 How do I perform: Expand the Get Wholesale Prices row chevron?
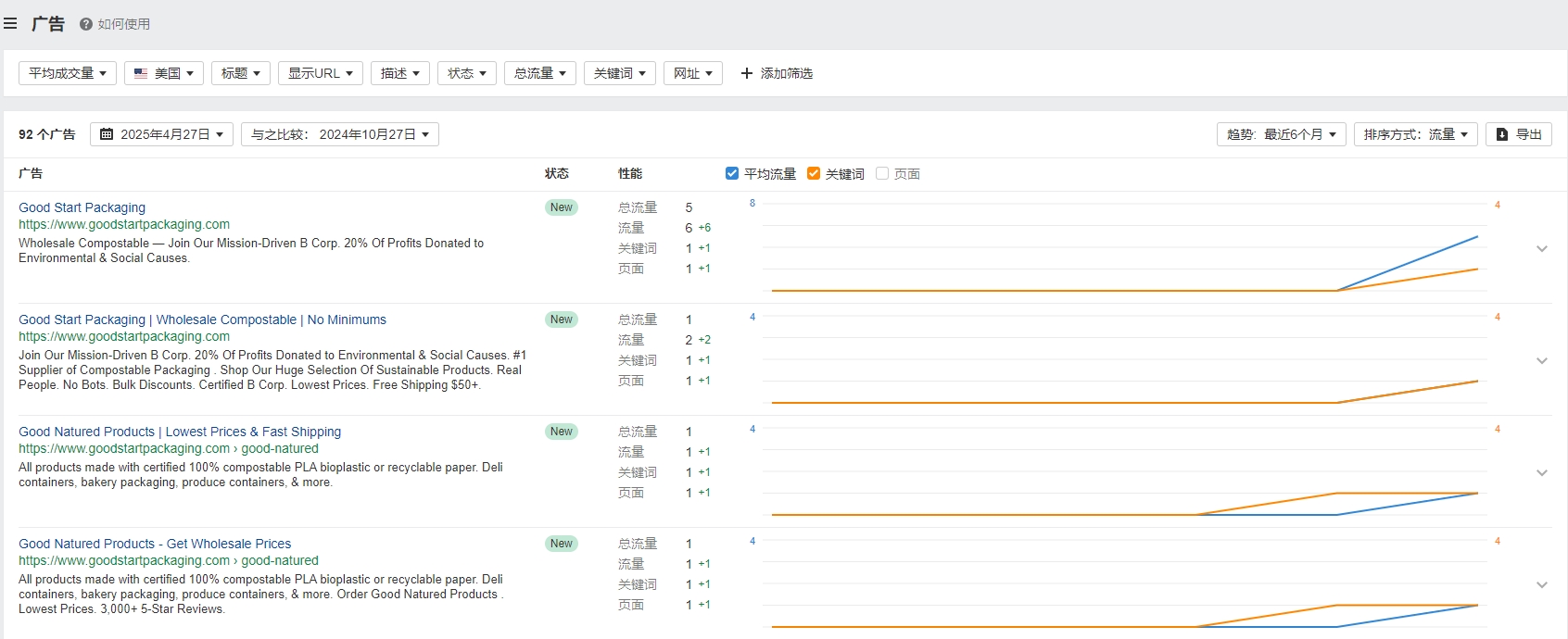point(1542,584)
